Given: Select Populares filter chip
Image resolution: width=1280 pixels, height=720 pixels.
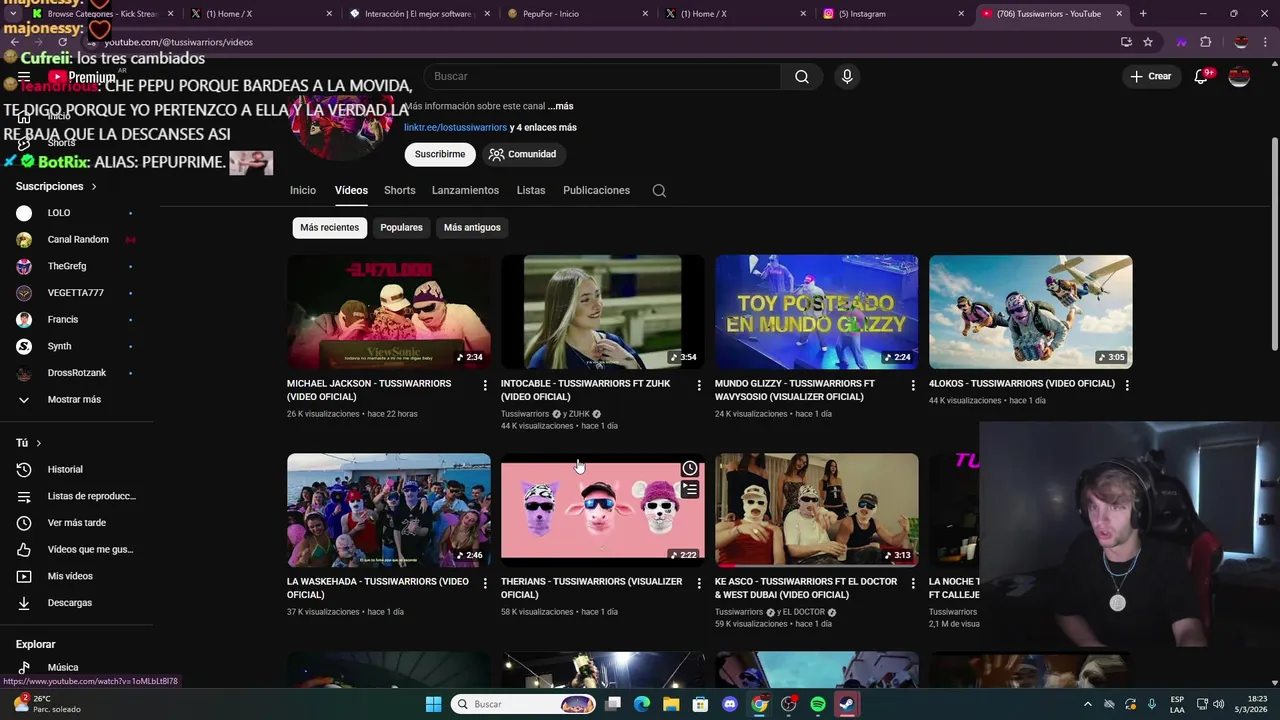Looking at the screenshot, I should click(401, 227).
